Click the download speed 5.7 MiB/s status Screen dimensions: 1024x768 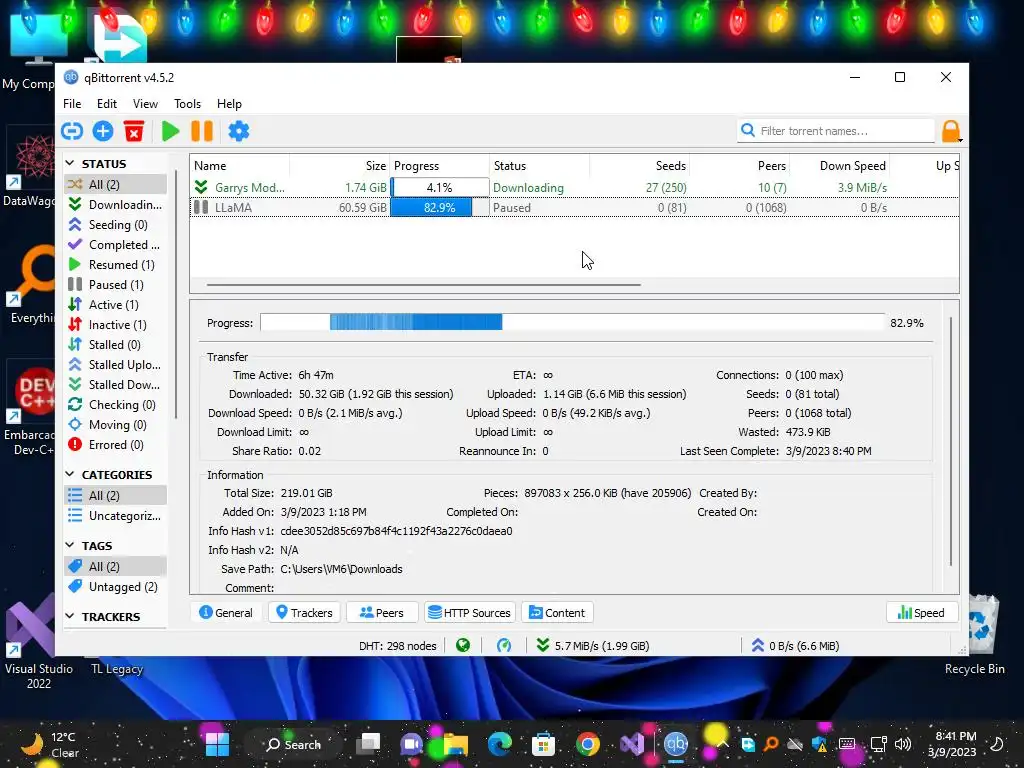(x=592, y=646)
